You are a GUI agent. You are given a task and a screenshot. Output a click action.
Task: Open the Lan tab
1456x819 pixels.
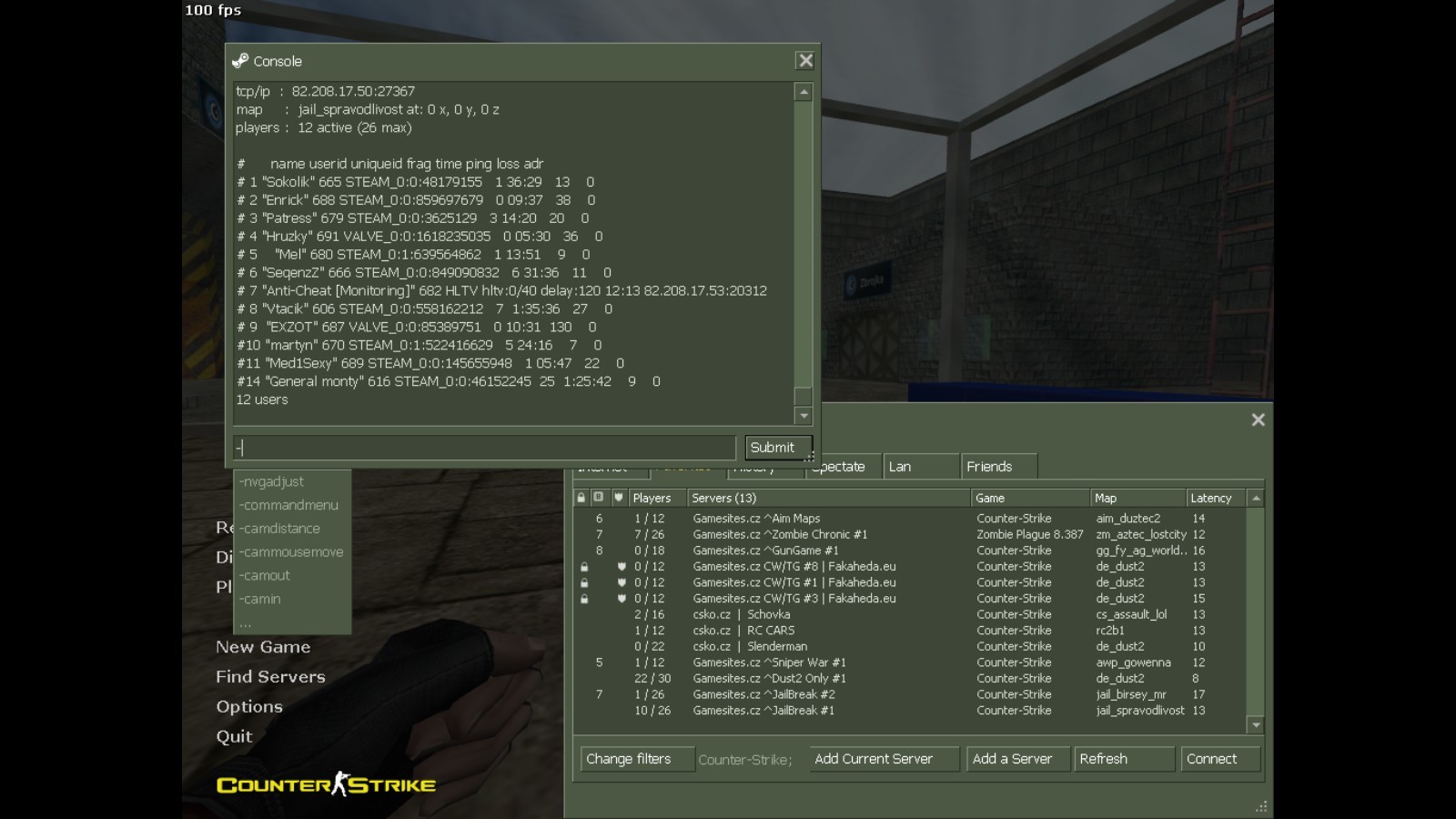point(920,467)
